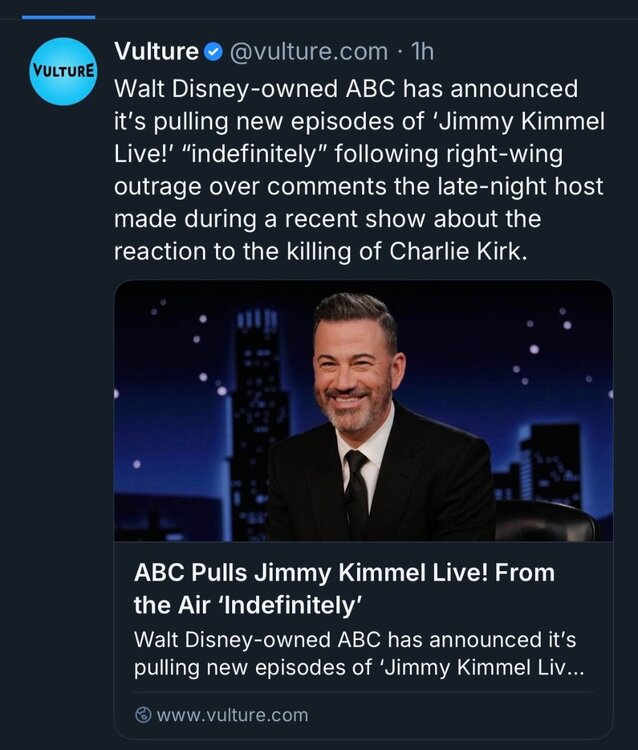638x750 pixels.
Task: Open the post via the 1h timestamp
Action: click(x=423, y=51)
